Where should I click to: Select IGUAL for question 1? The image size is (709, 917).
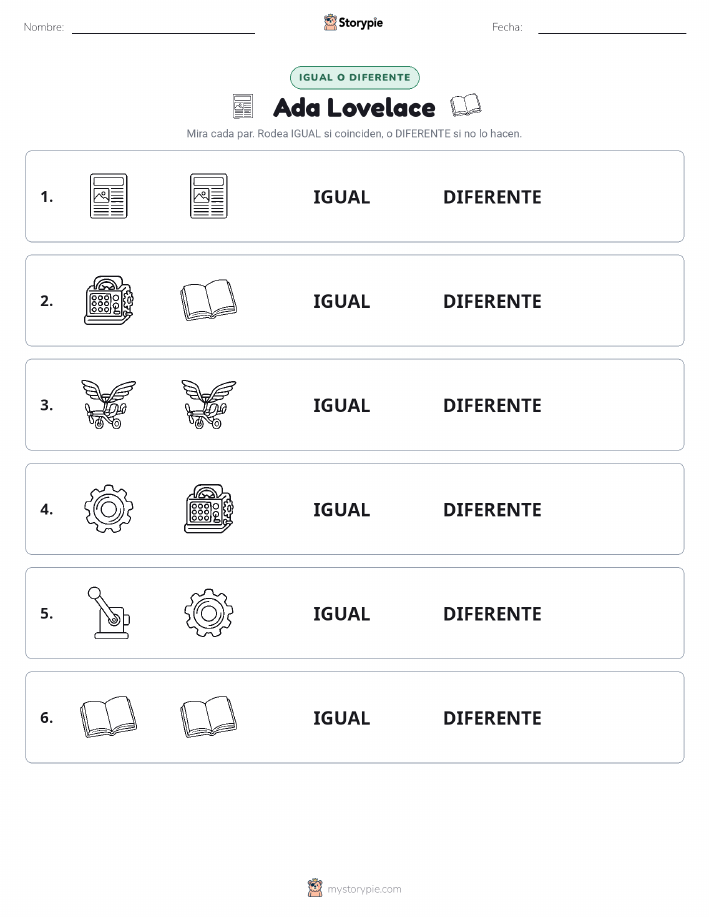(x=342, y=197)
